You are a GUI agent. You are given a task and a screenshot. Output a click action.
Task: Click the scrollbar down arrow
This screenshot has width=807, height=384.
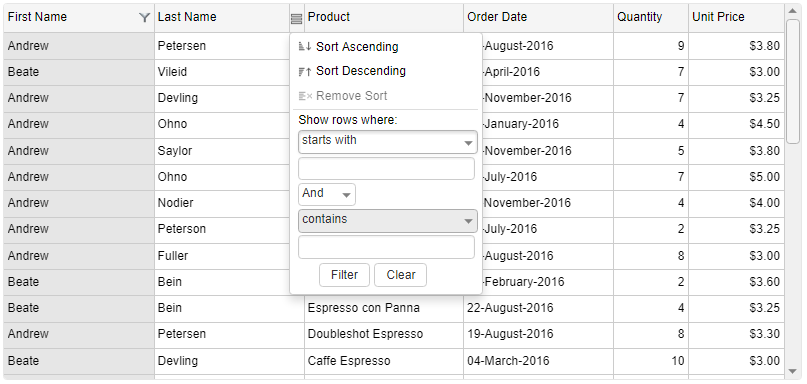tap(792, 371)
